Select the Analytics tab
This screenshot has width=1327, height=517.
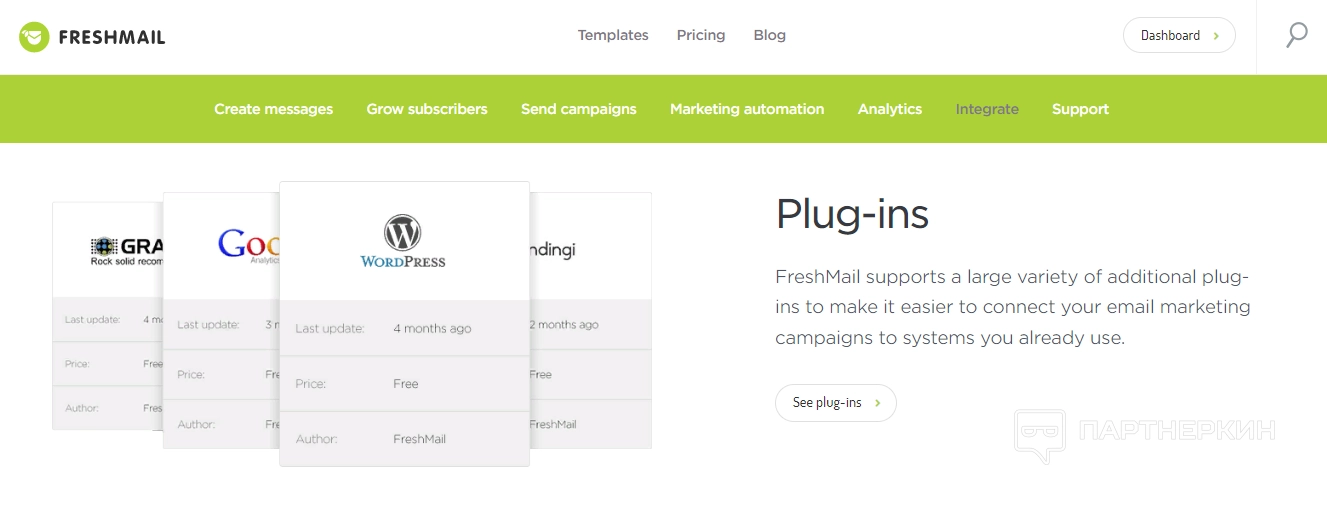(890, 109)
